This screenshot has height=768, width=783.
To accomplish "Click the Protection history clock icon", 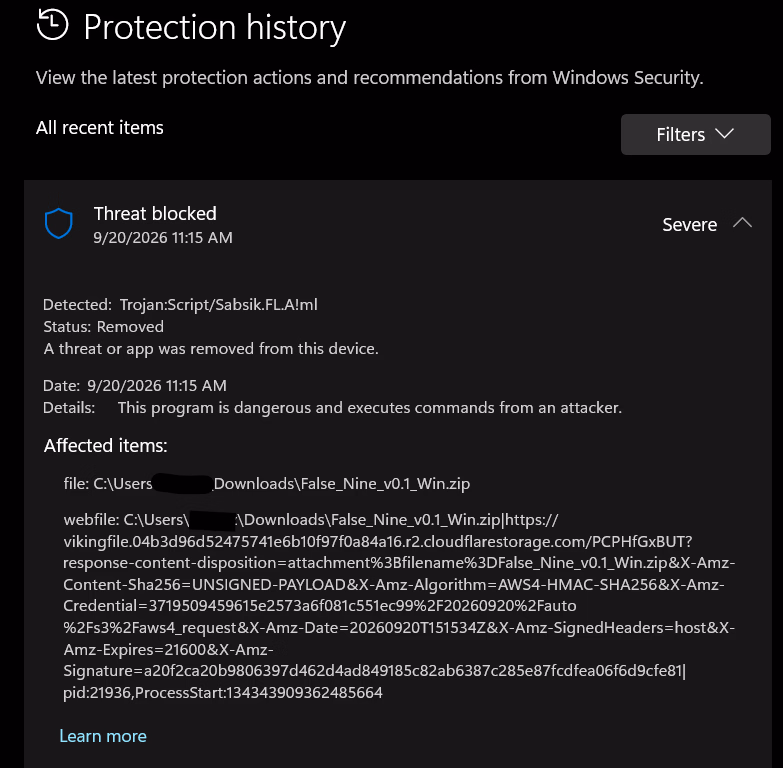I will click(52, 24).
